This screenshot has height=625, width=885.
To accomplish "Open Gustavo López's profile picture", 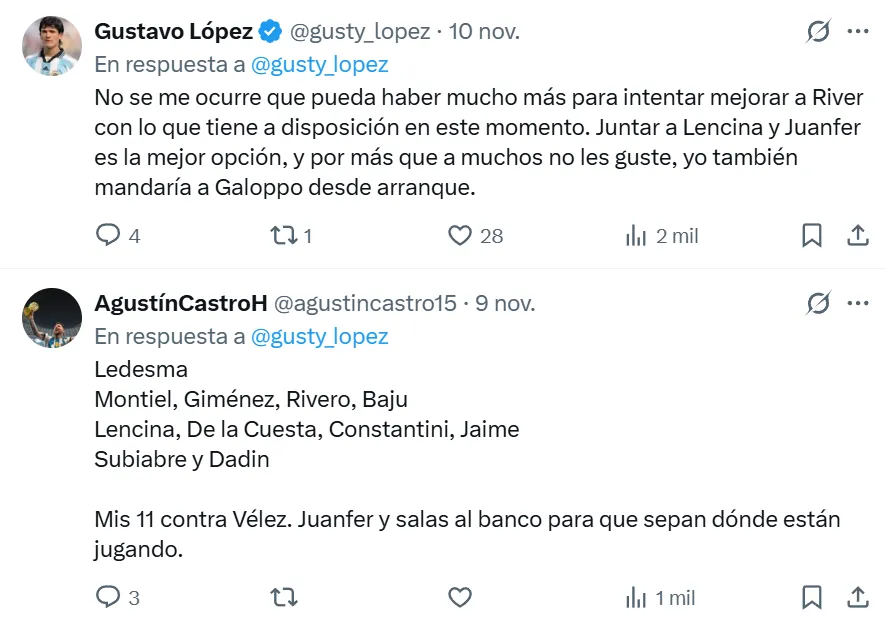I will 52,46.
